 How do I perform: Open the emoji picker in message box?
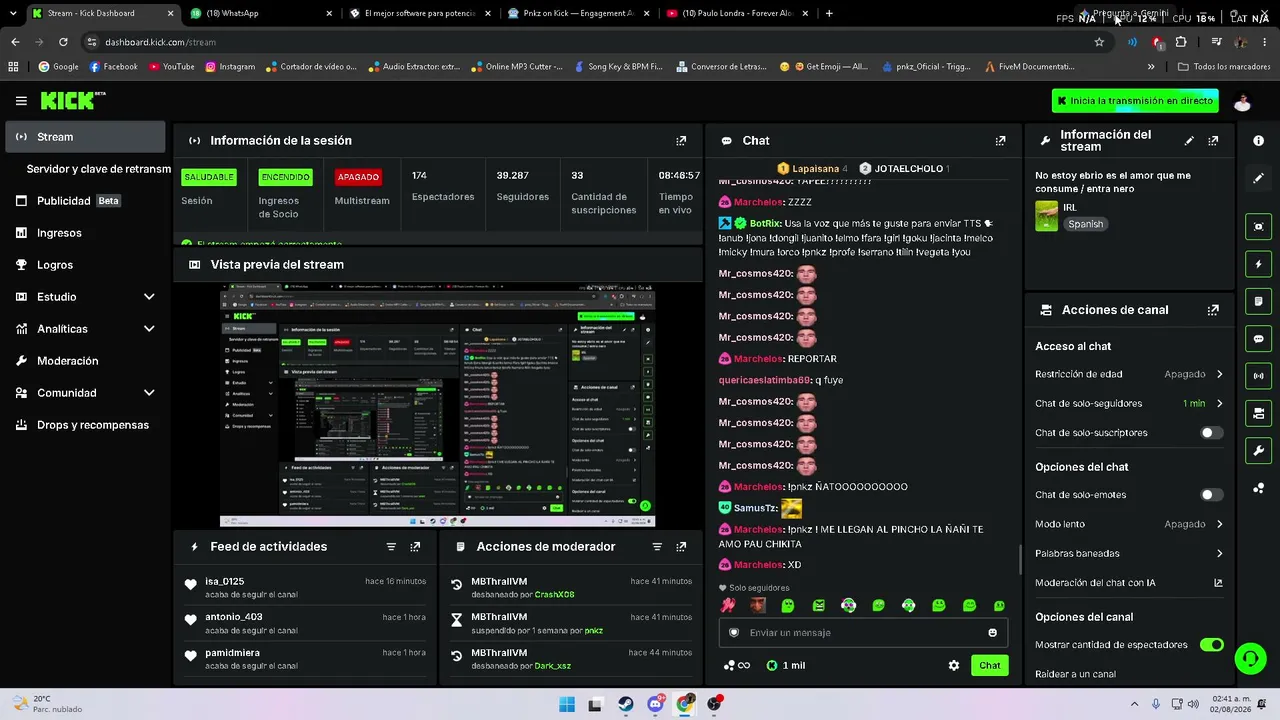tap(992, 633)
